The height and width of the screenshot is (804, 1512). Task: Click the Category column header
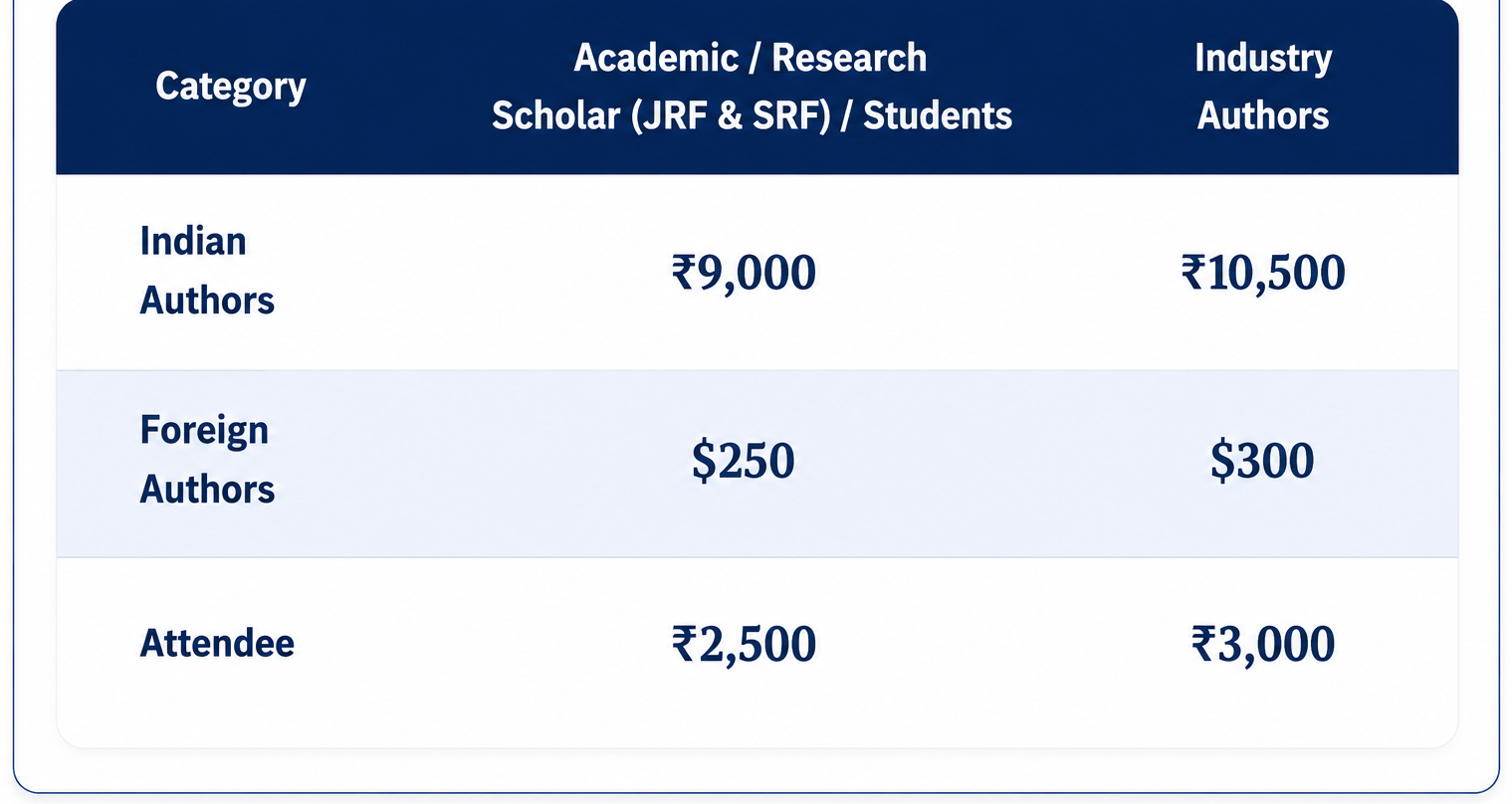(x=231, y=87)
